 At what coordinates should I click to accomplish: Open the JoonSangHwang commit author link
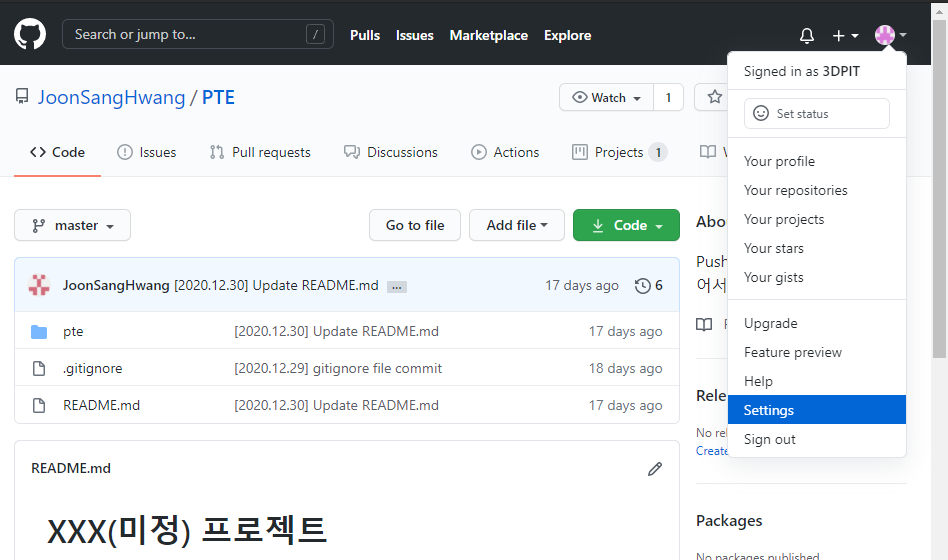116,285
